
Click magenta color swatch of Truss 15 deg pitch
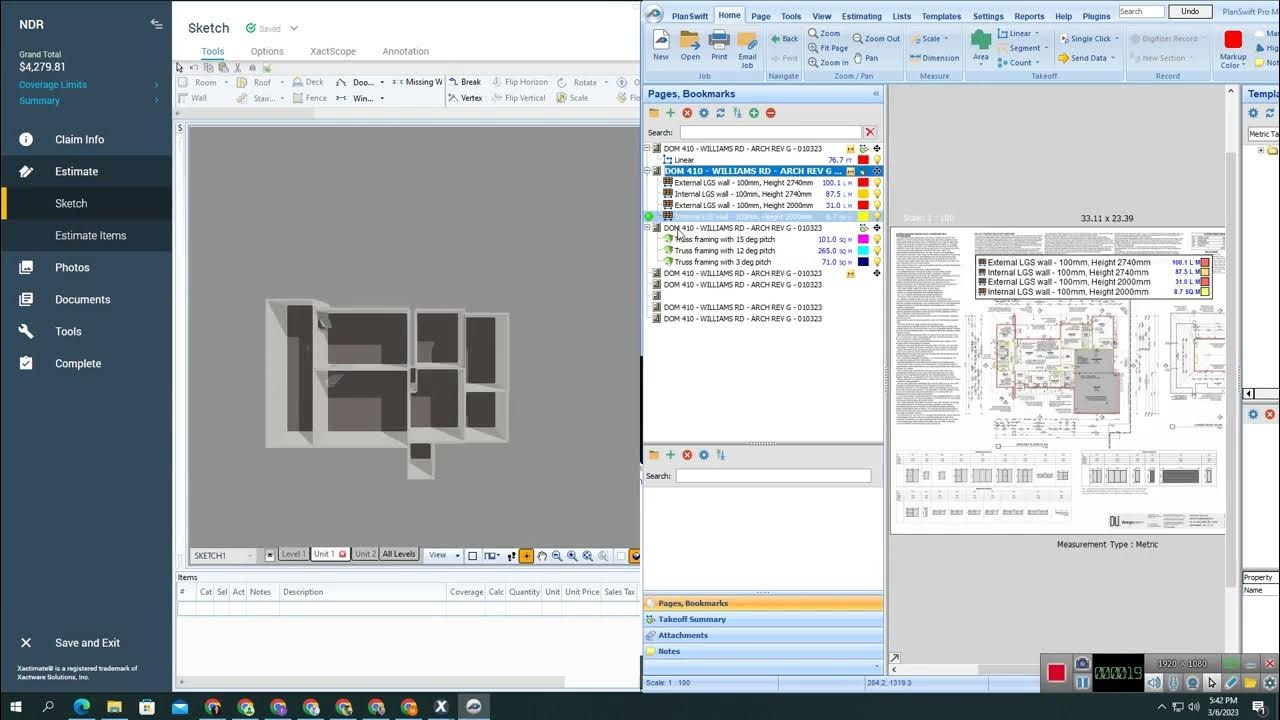pyautogui.click(x=863, y=240)
